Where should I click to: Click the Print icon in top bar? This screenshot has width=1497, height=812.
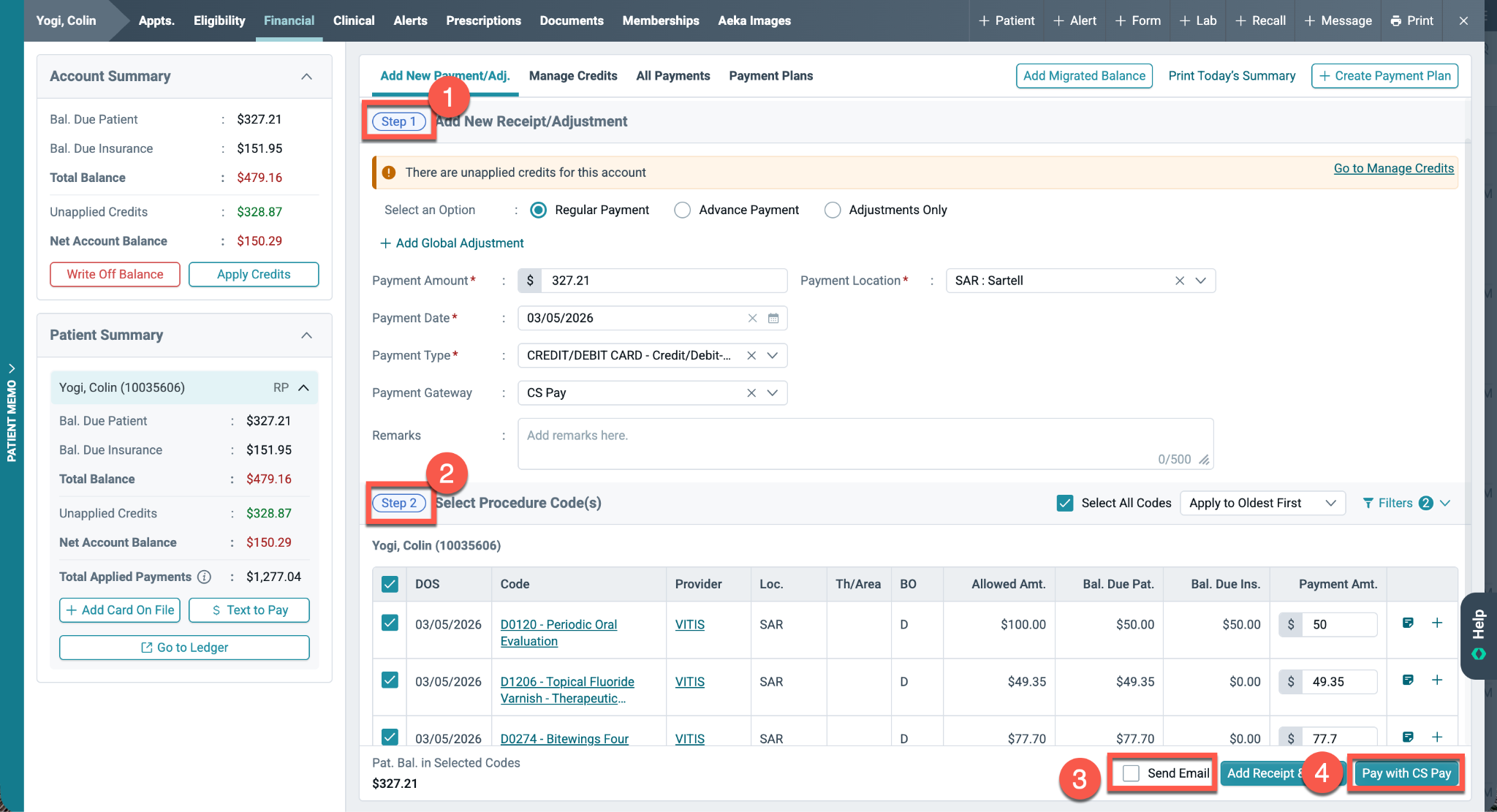1396,20
